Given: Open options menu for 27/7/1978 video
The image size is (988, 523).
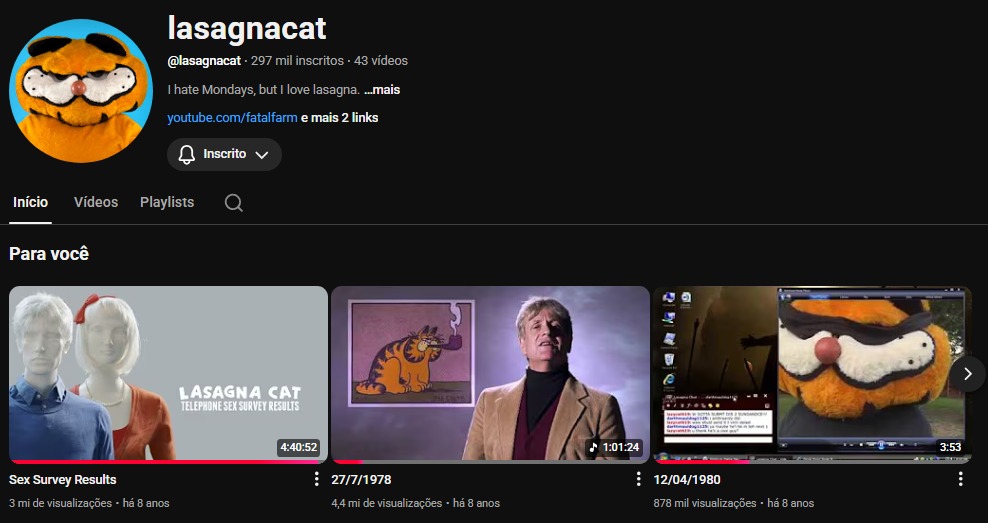Looking at the screenshot, I should [x=638, y=479].
